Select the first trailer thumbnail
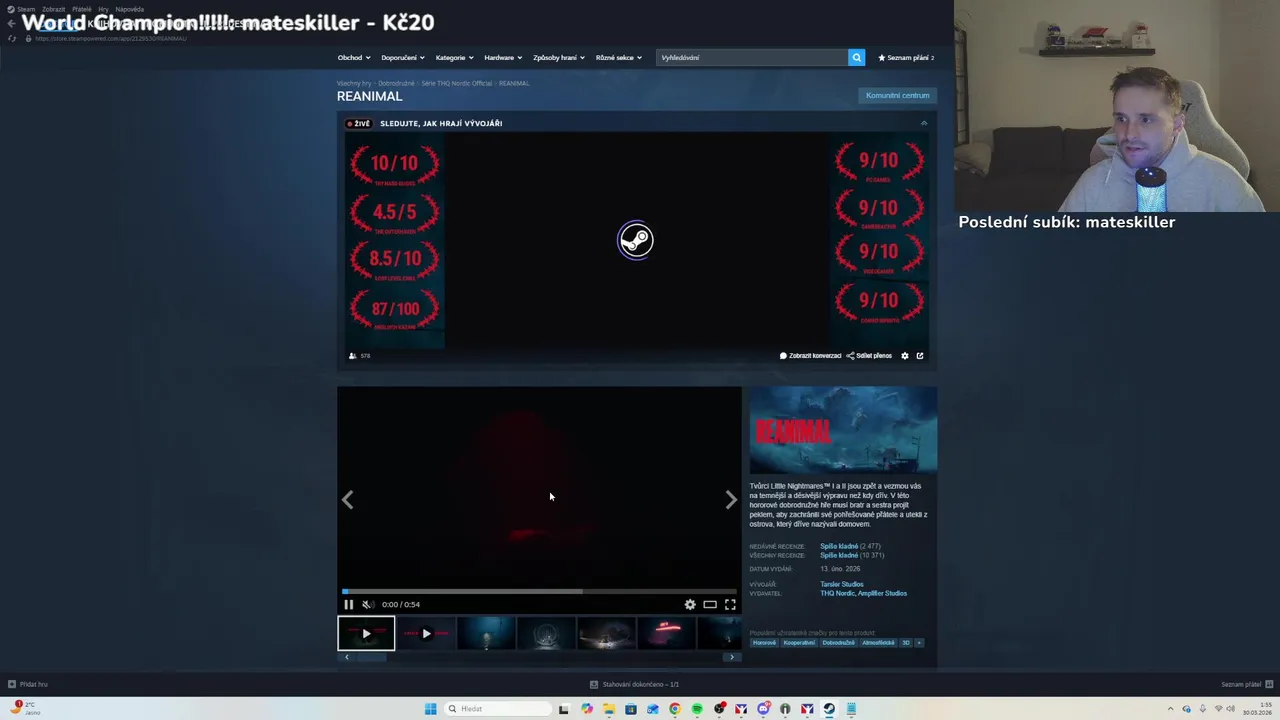1280x720 pixels. coord(366,633)
